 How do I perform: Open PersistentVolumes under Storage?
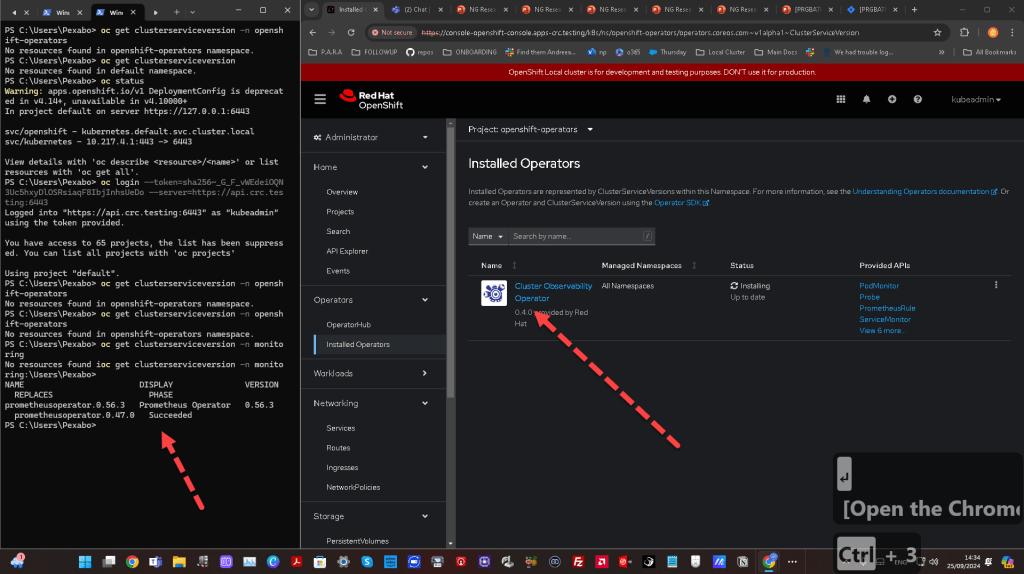tap(357, 541)
